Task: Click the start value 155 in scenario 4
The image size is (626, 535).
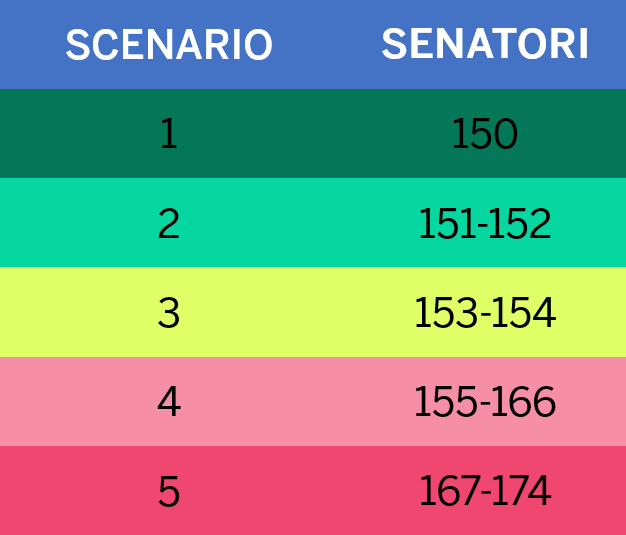Action: 444,402
